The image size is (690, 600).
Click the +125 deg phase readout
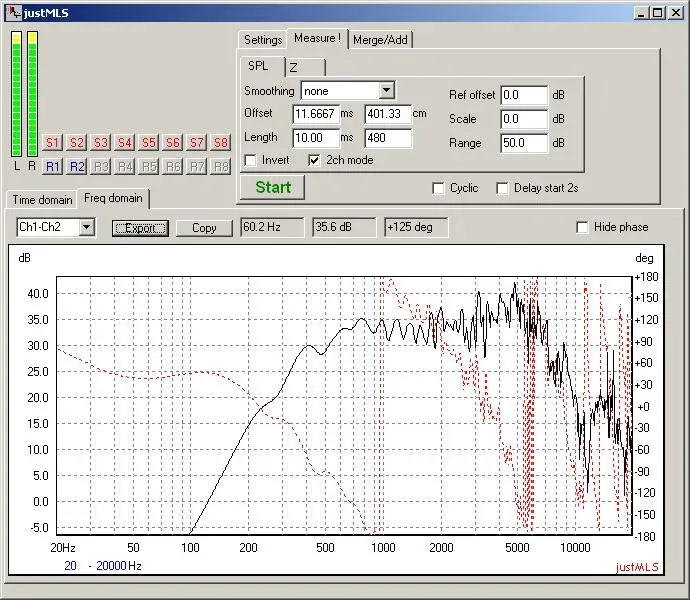pos(416,227)
